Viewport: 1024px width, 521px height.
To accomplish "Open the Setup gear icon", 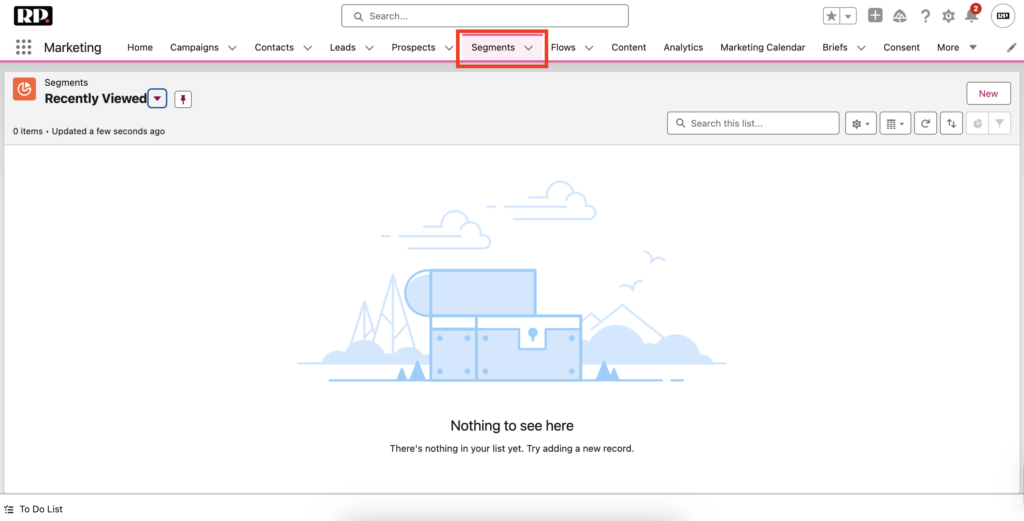I will [x=948, y=16].
